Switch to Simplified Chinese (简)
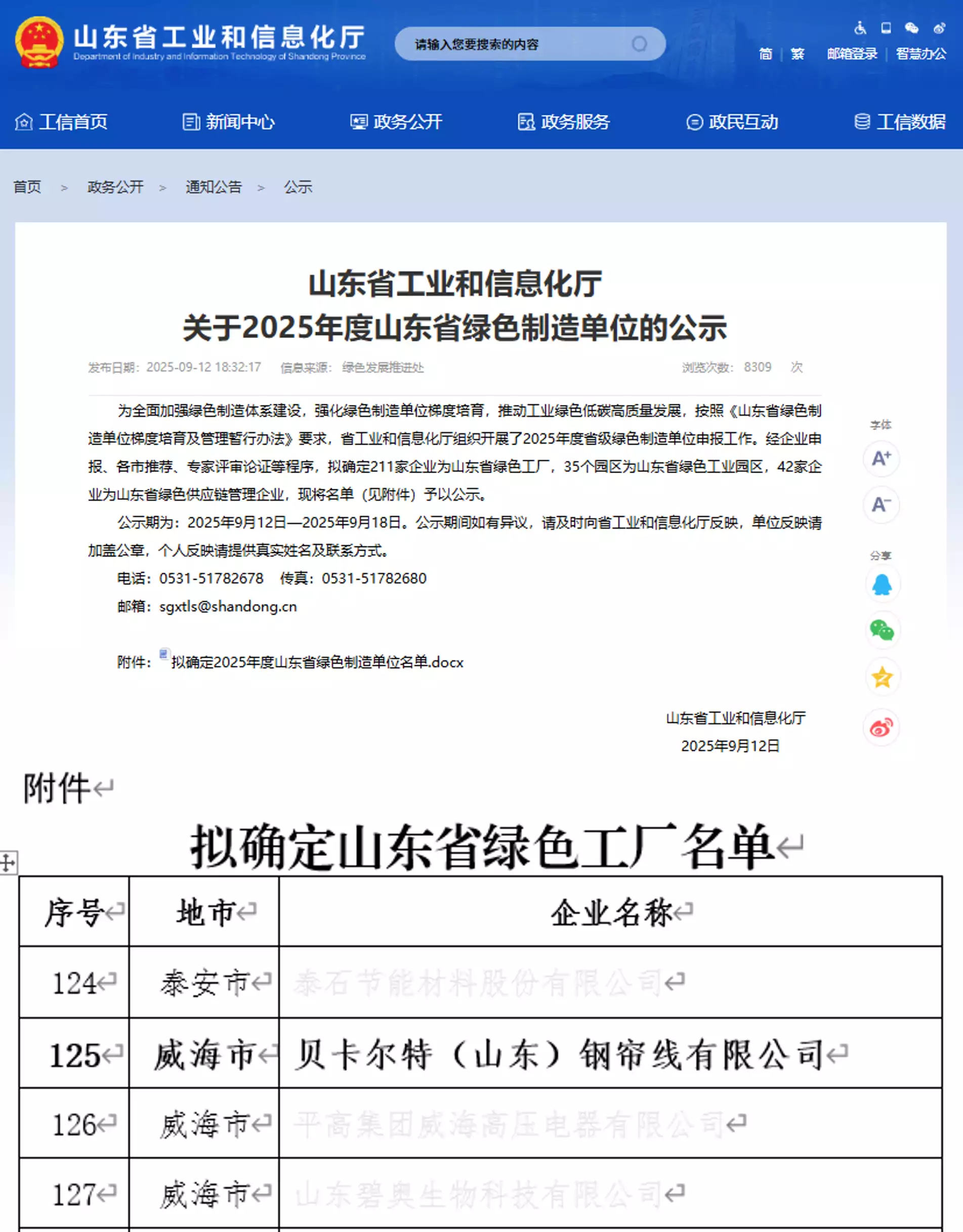The width and height of the screenshot is (963, 1232). [765, 54]
